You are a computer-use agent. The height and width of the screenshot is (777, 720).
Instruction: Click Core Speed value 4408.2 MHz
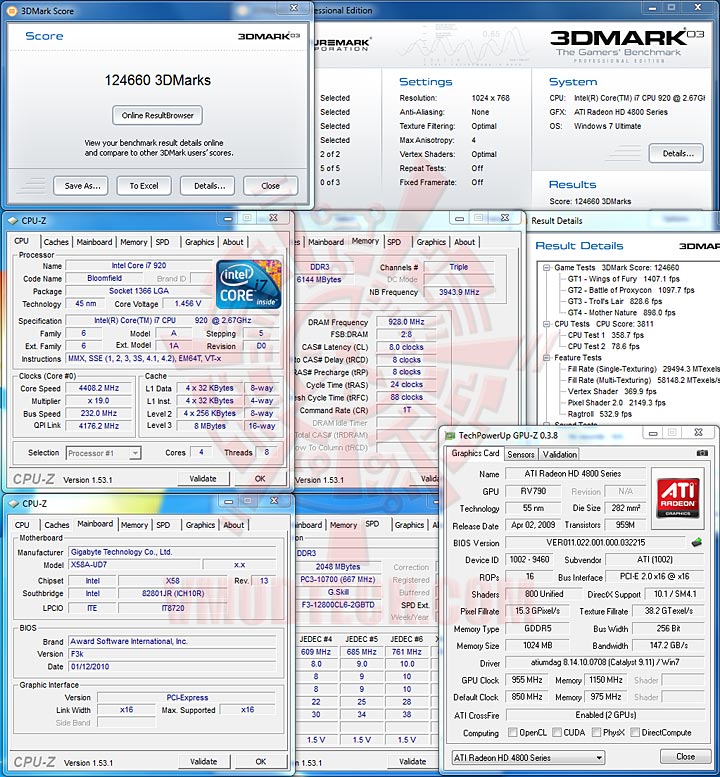[x=99, y=388]
